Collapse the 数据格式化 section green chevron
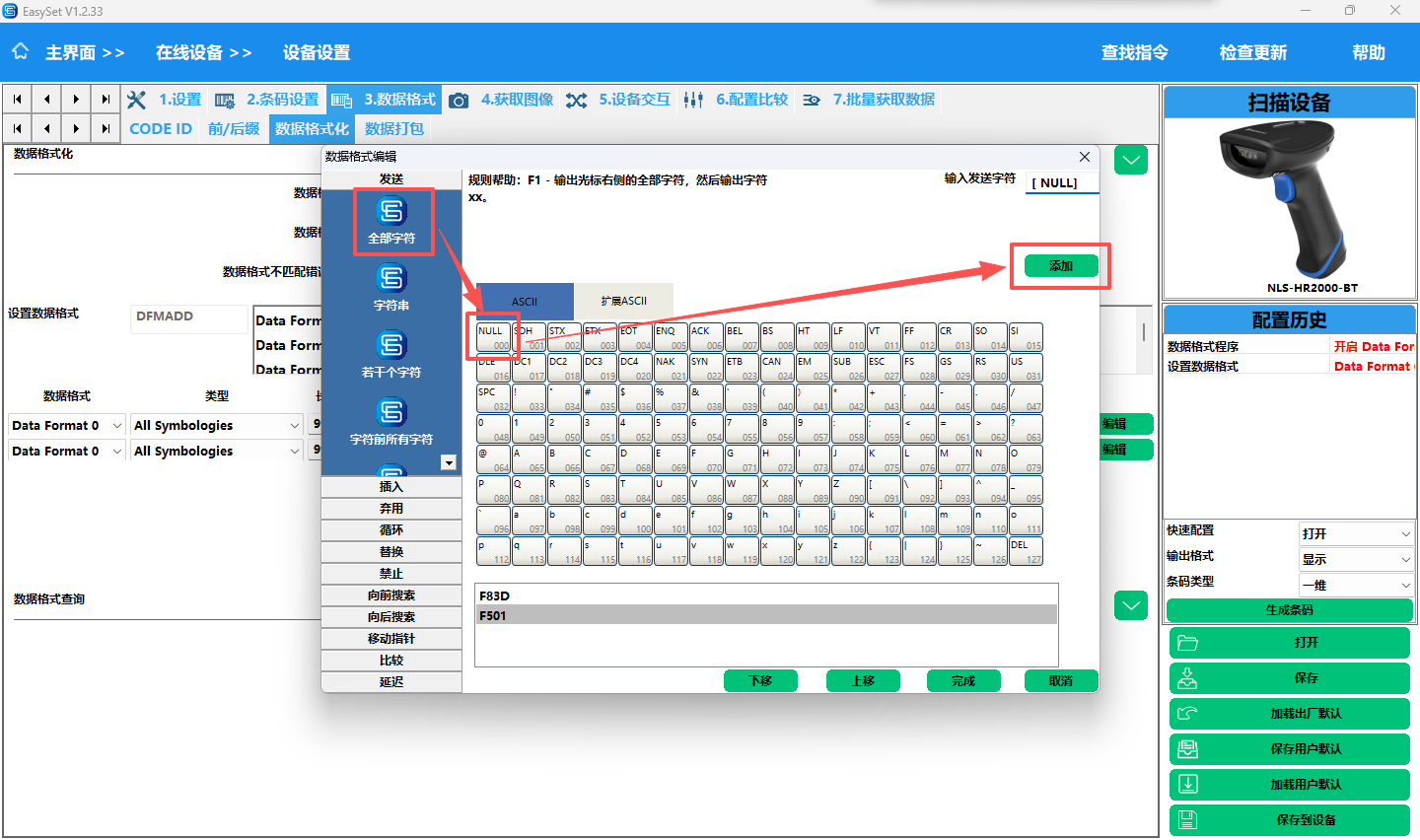 coord(1131,160)
